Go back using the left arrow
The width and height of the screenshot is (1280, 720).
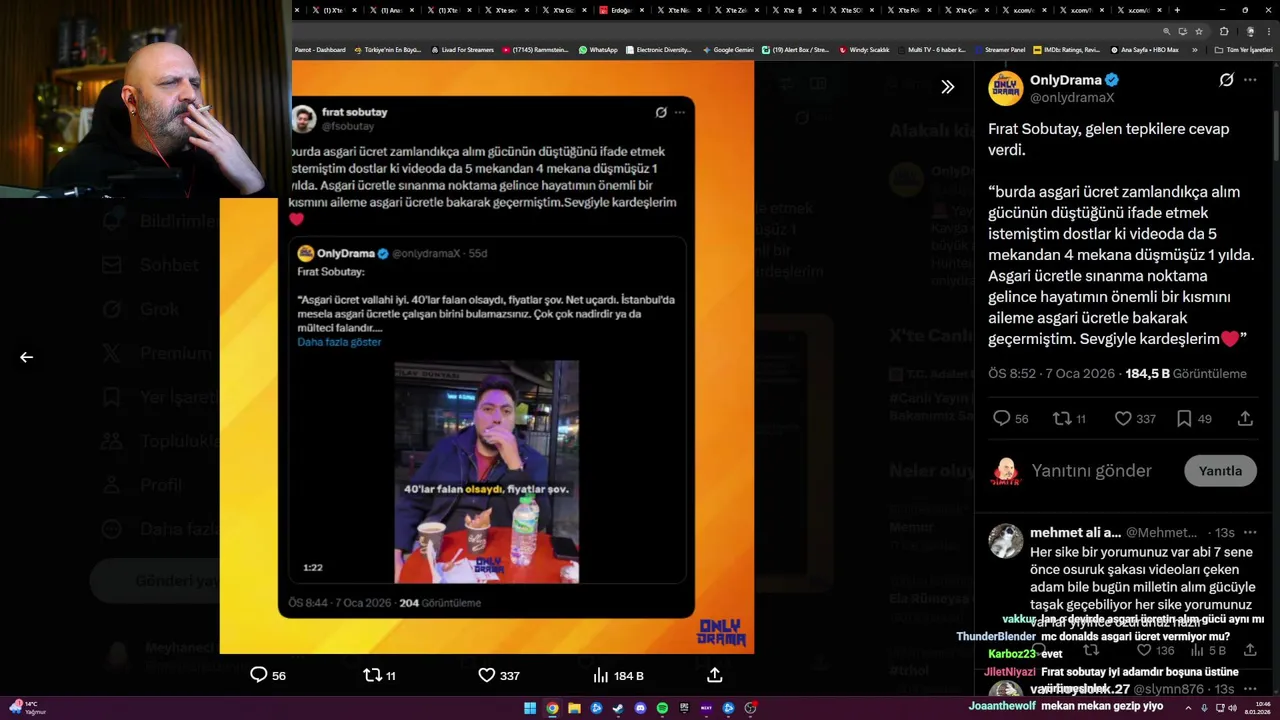(x=26, y=357)
